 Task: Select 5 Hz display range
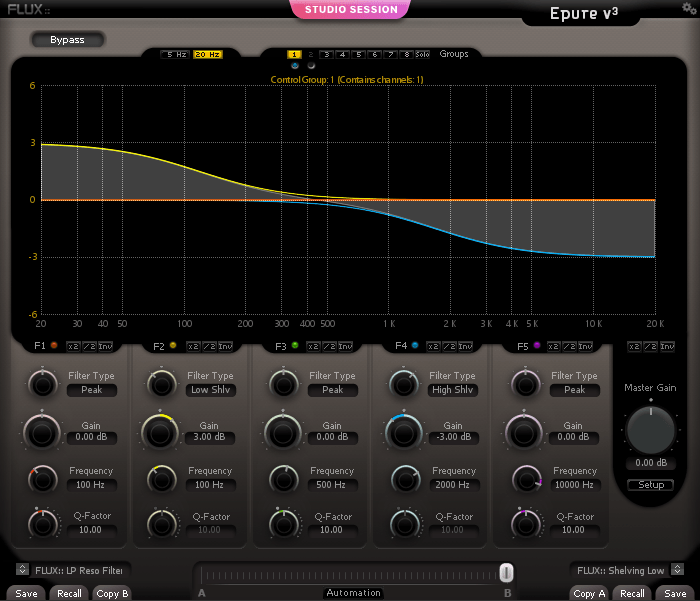pos(176,54)
